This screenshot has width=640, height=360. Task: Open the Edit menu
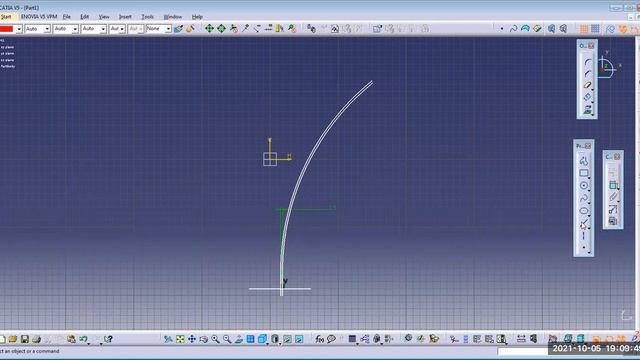[84, 17]
